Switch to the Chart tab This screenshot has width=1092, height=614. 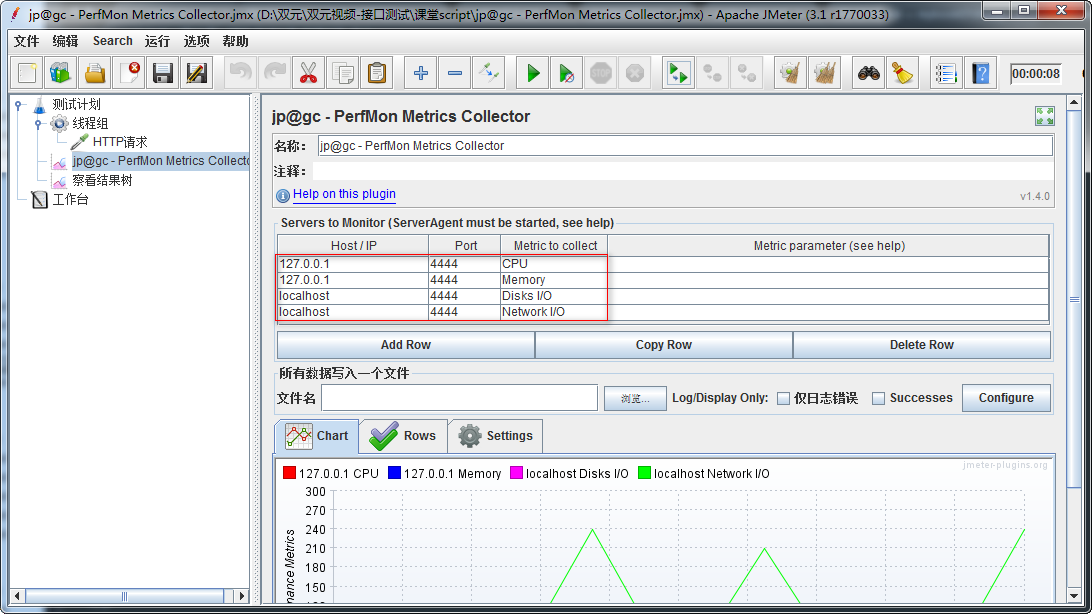click(x=317, y=436)
